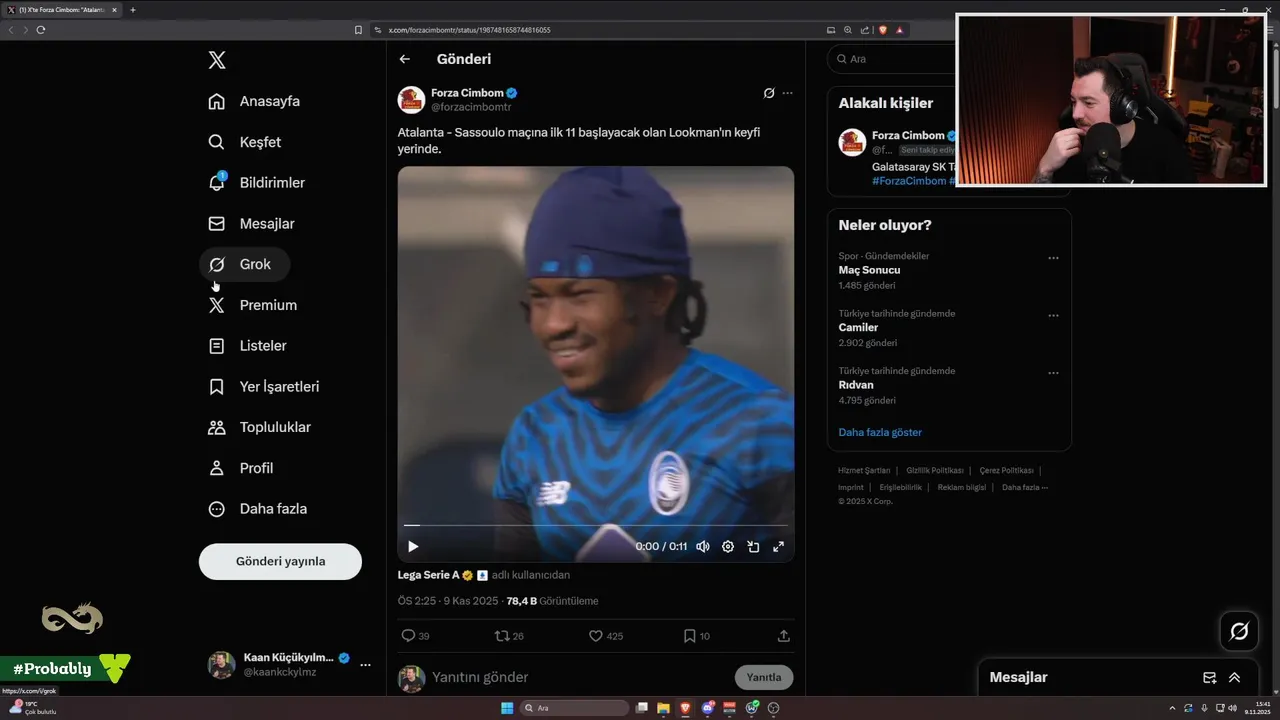The image size is (1280, 720).
Task: Expand footer Daha fazla options
Action: (x=1025, y=487)
